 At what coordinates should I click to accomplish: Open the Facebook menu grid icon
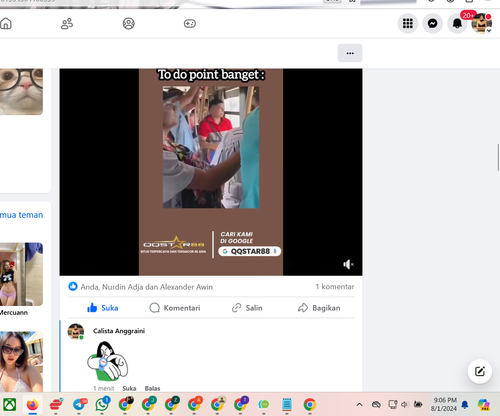click(408, 24)
